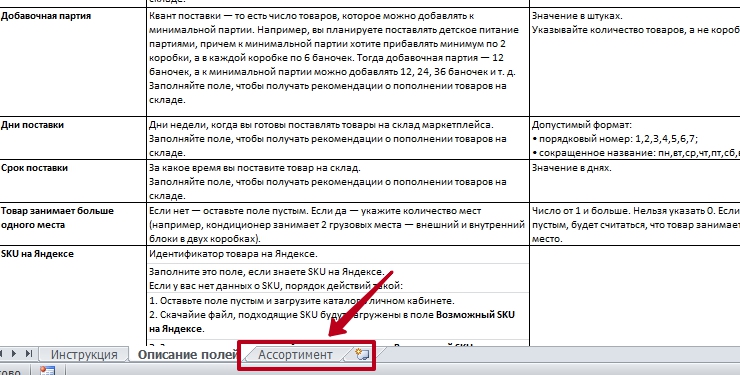The width and height of the screenshot is (740, 375).
Task: Select the cell labeled Срок поставки
Action: [73, 181]
